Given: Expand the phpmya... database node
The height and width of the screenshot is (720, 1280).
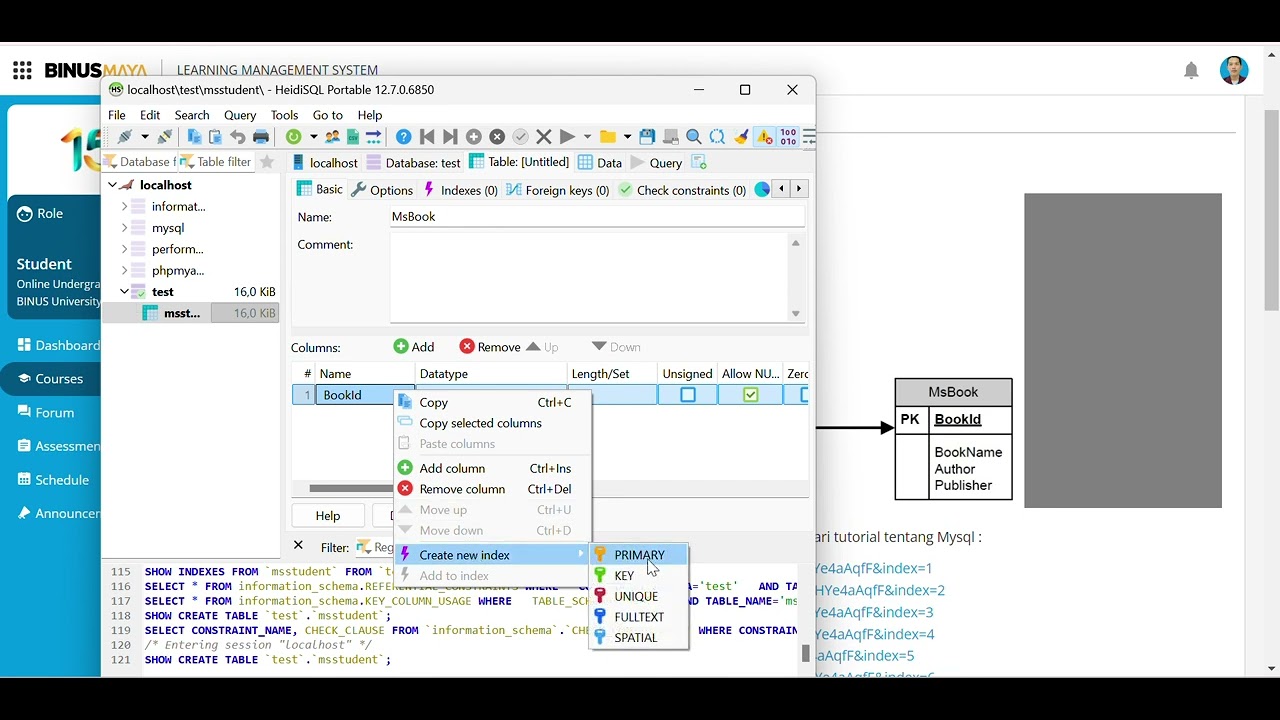Looking at the screenshot, I should [x=124, y=270].
